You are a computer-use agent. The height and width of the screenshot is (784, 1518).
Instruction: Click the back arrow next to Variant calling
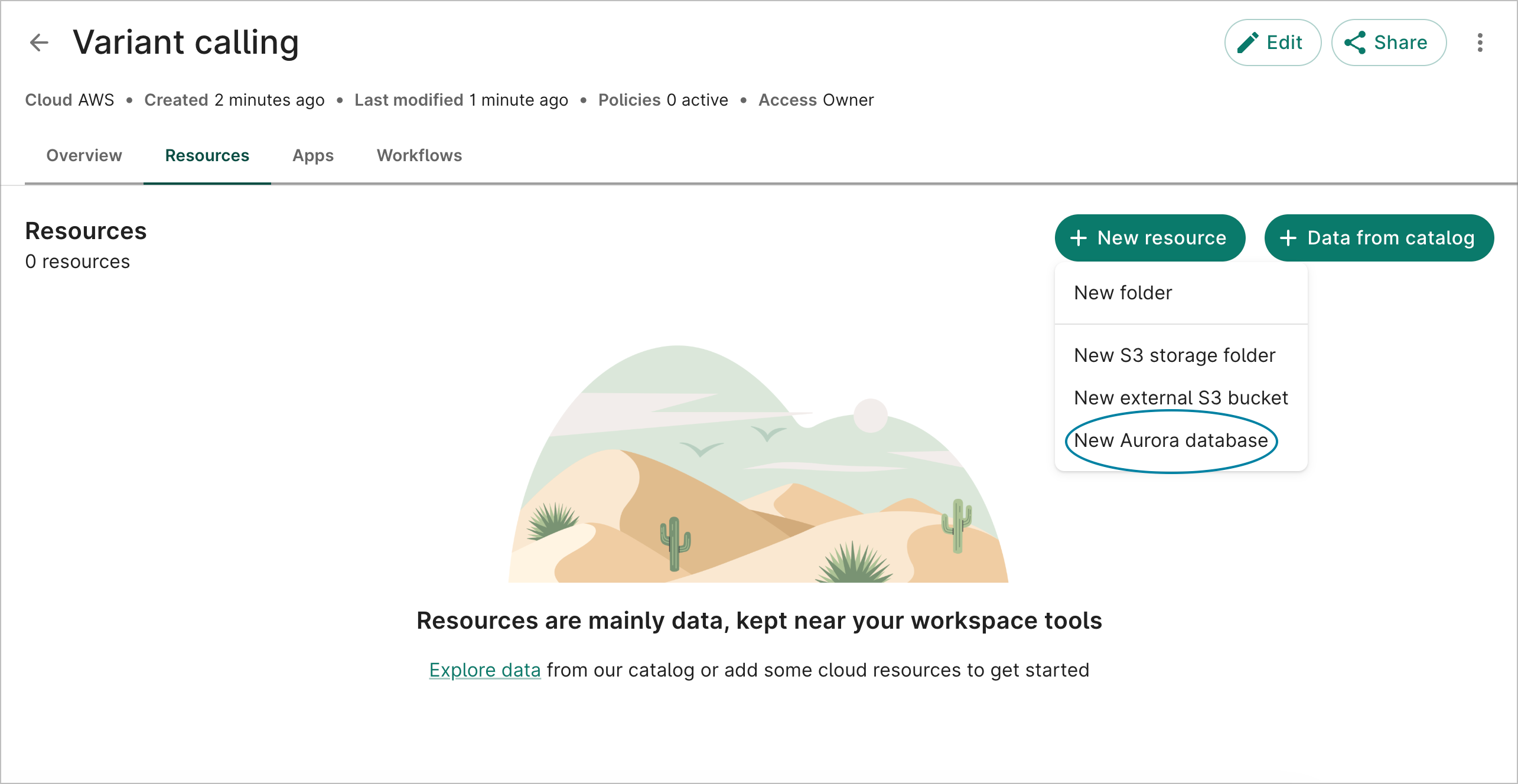(x=39, y=42)
